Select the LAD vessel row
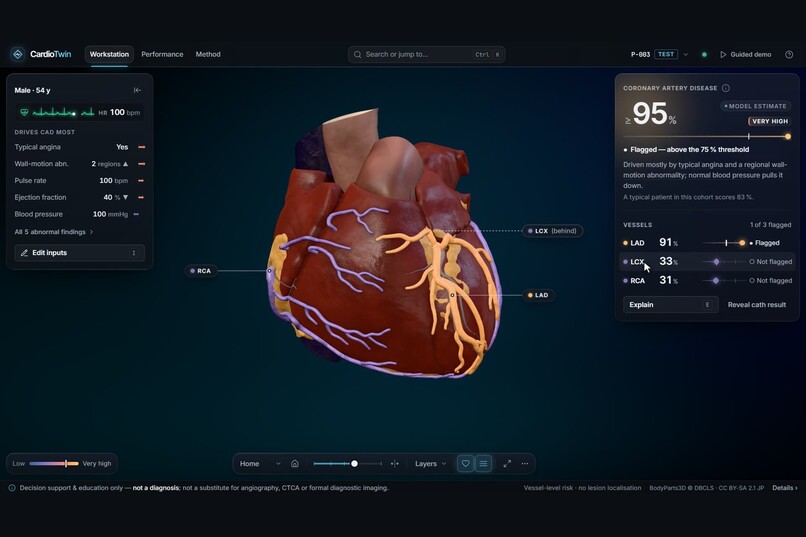Screen dimensions: 806x537 click(x=707, y=243)
